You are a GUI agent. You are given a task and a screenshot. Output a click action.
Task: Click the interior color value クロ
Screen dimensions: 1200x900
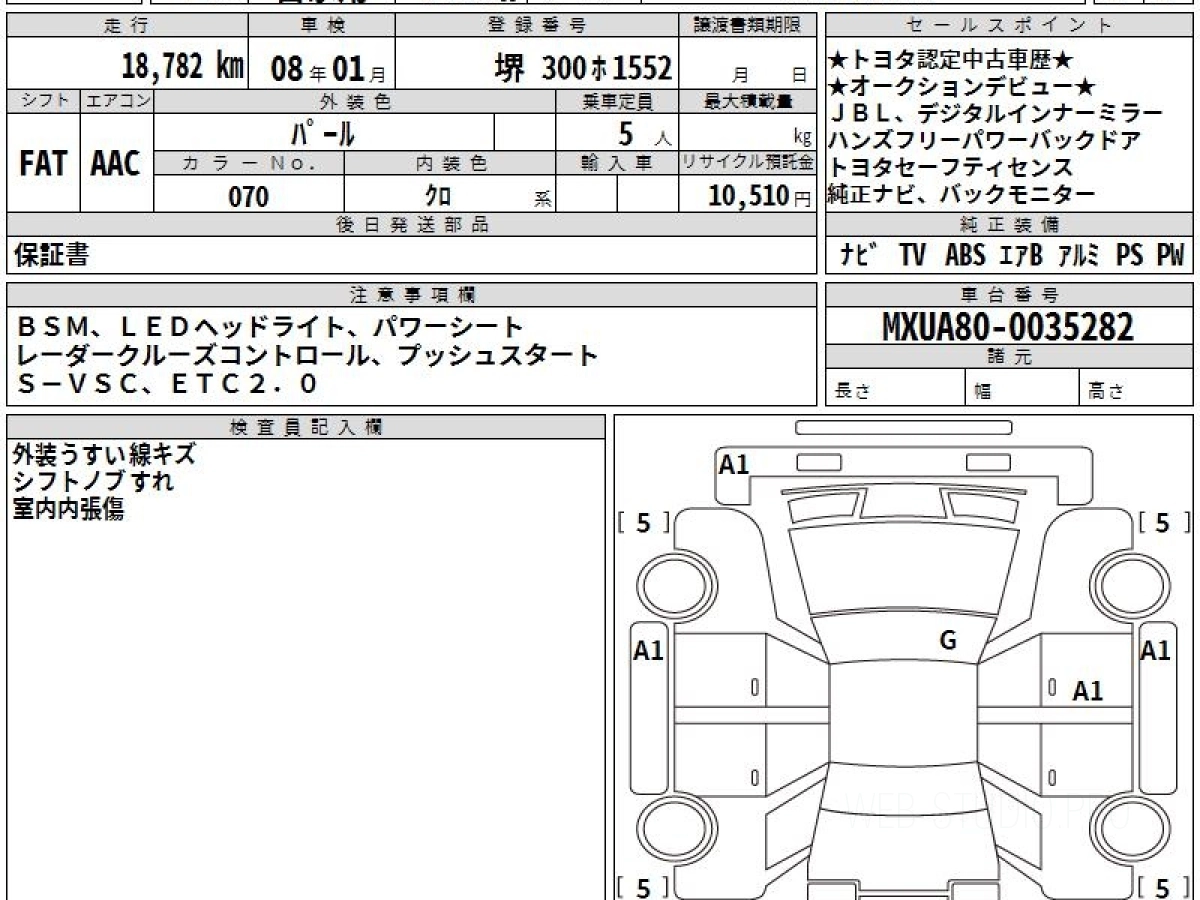[x=440, y=196]
